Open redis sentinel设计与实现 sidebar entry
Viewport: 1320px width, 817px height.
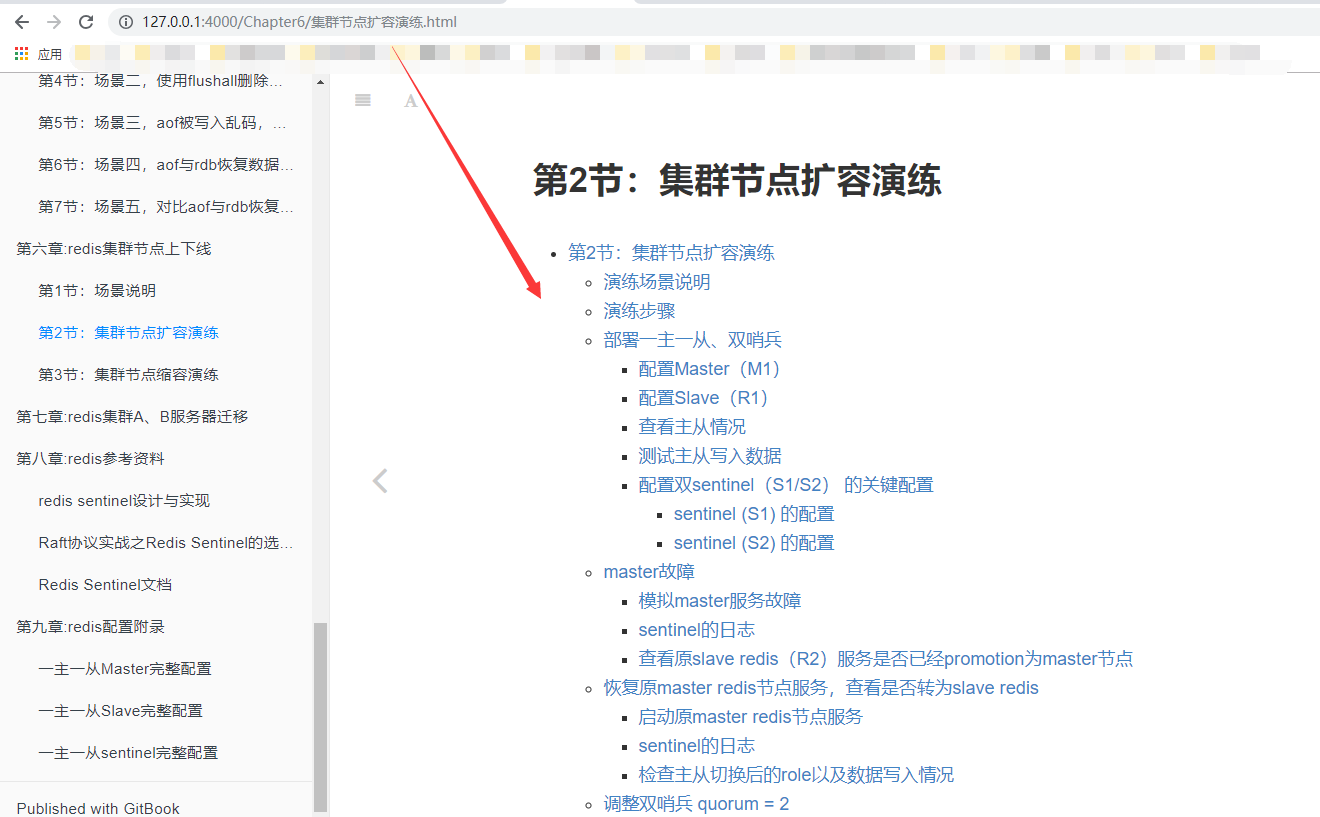124,500
